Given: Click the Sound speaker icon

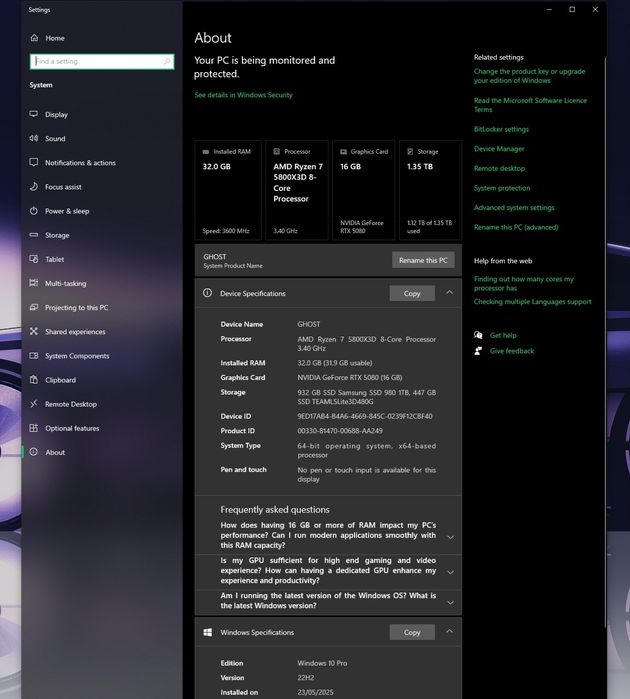Looking at the screenshot, I should coord(33,138).
